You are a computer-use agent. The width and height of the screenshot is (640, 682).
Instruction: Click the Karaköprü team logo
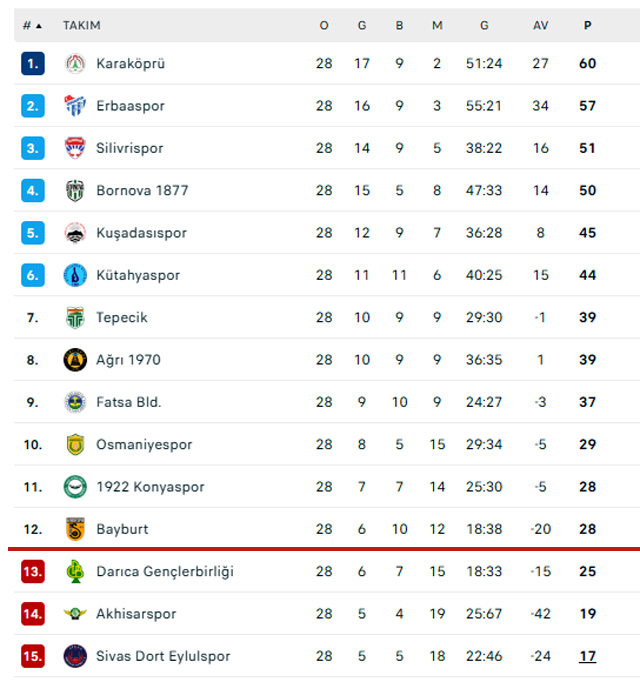point(75,64)
